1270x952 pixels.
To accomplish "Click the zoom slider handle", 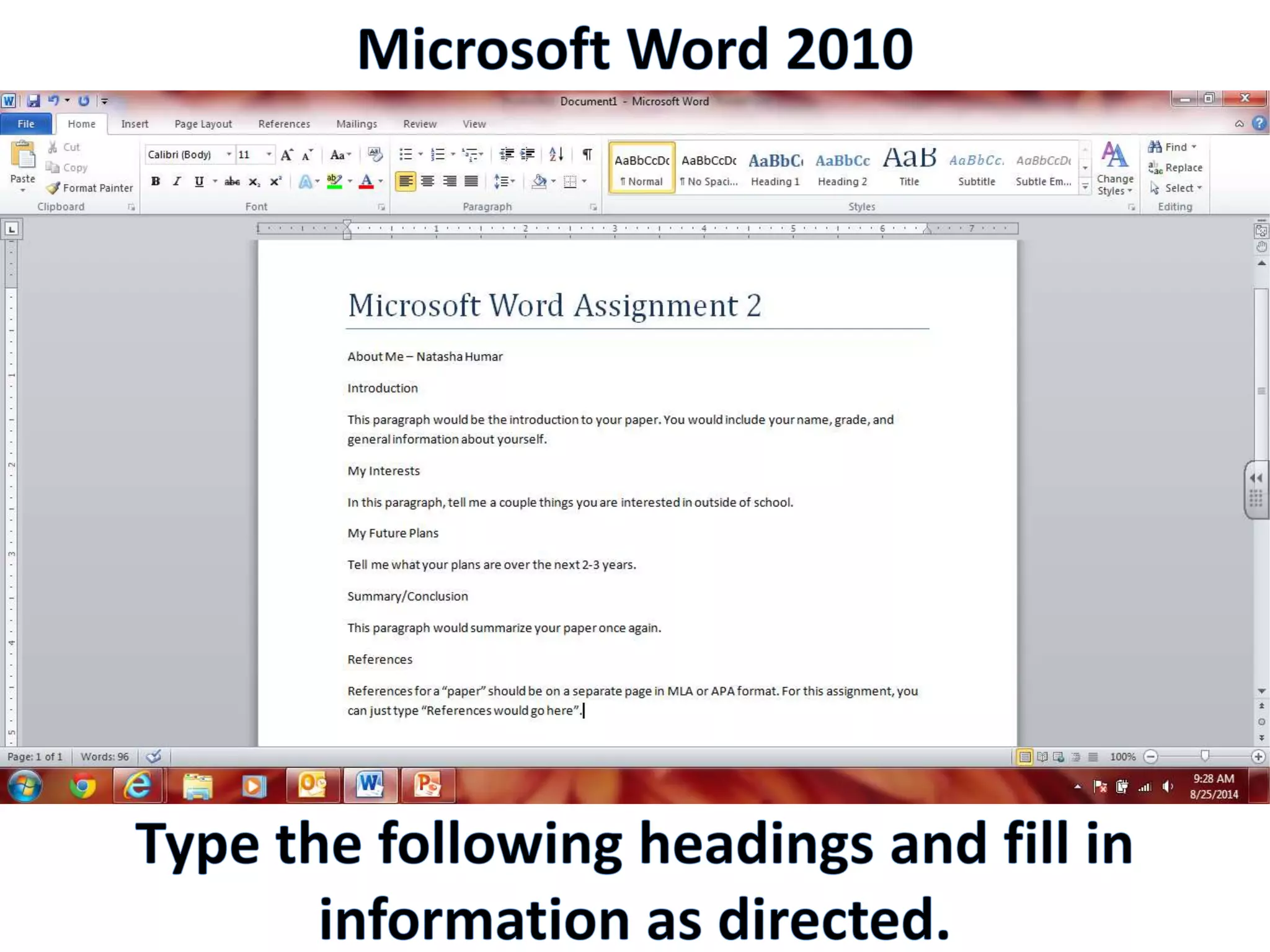I will [x=1205, y=756].
